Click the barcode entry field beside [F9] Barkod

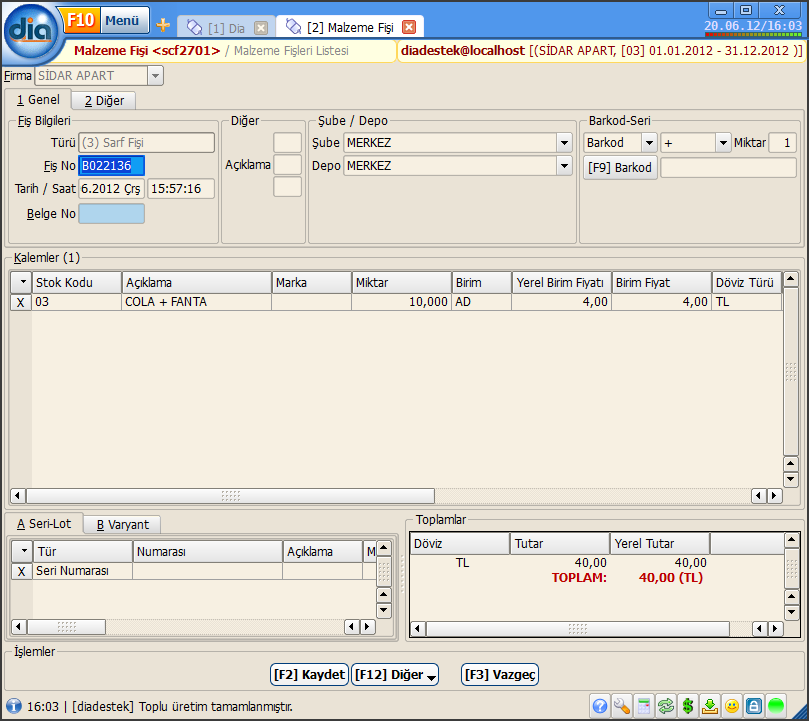pos(729,168)
